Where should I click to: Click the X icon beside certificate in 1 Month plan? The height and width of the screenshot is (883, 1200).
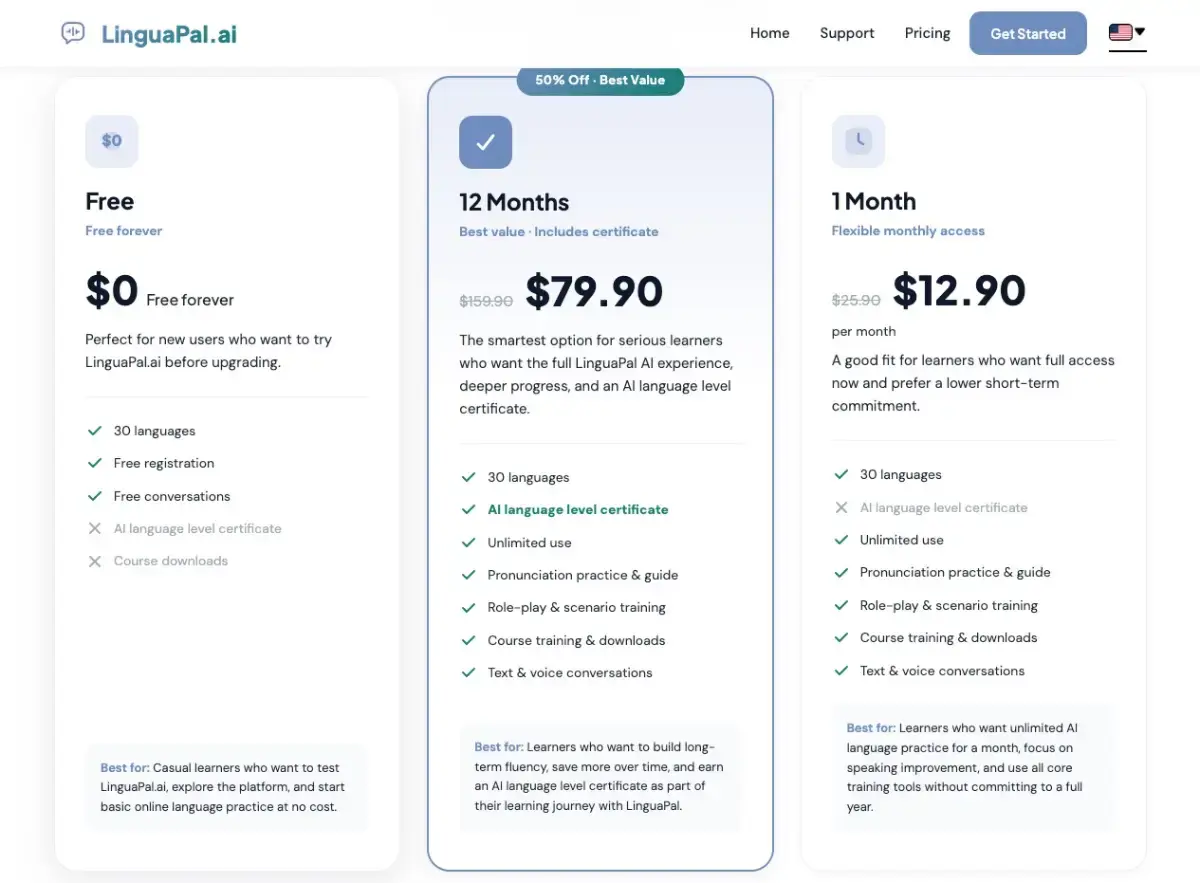[841, 508]
